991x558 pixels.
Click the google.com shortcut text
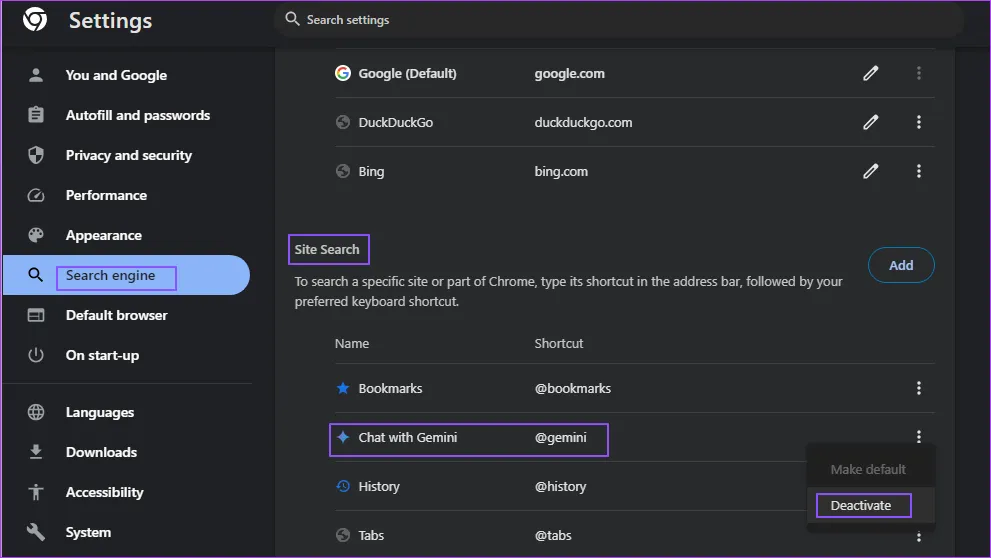tap(569, 73)
